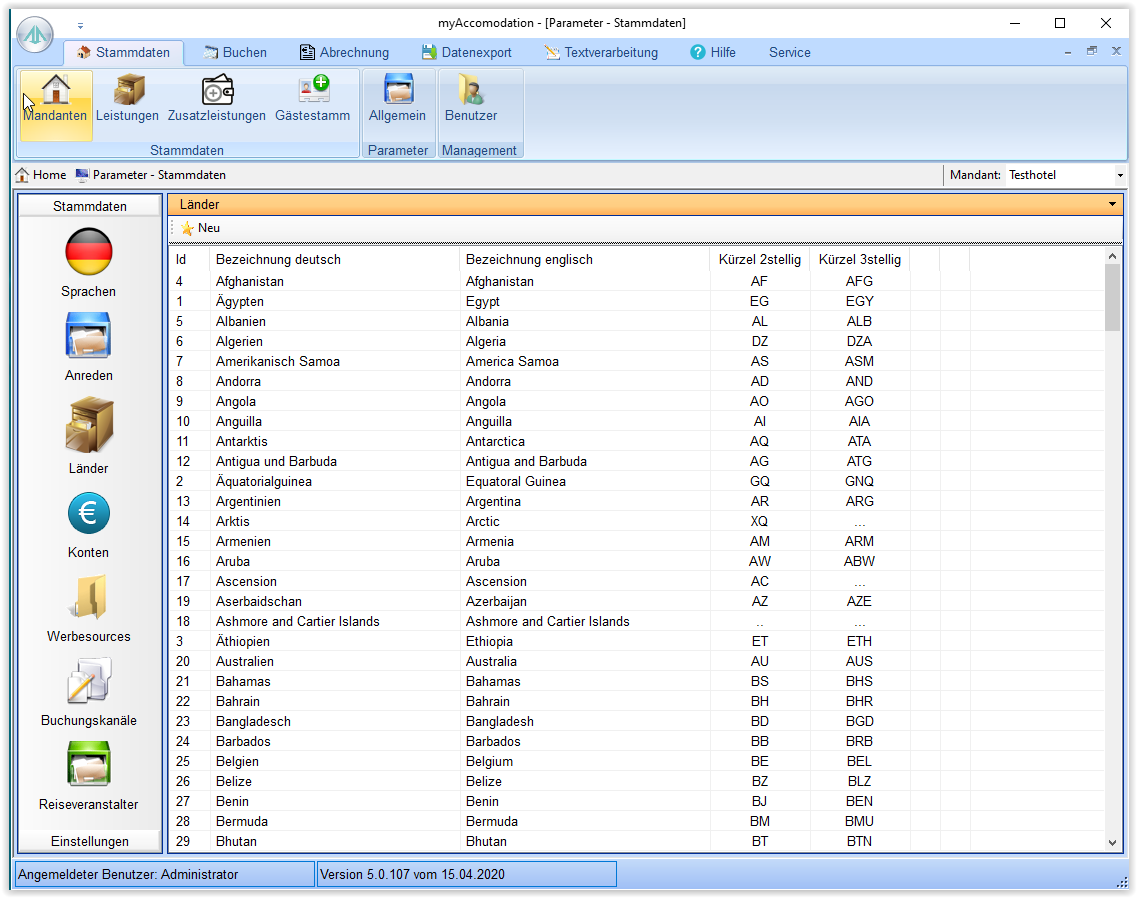Open Benutzer management icon
This screenshot has width=1137, height=898.
470,100
